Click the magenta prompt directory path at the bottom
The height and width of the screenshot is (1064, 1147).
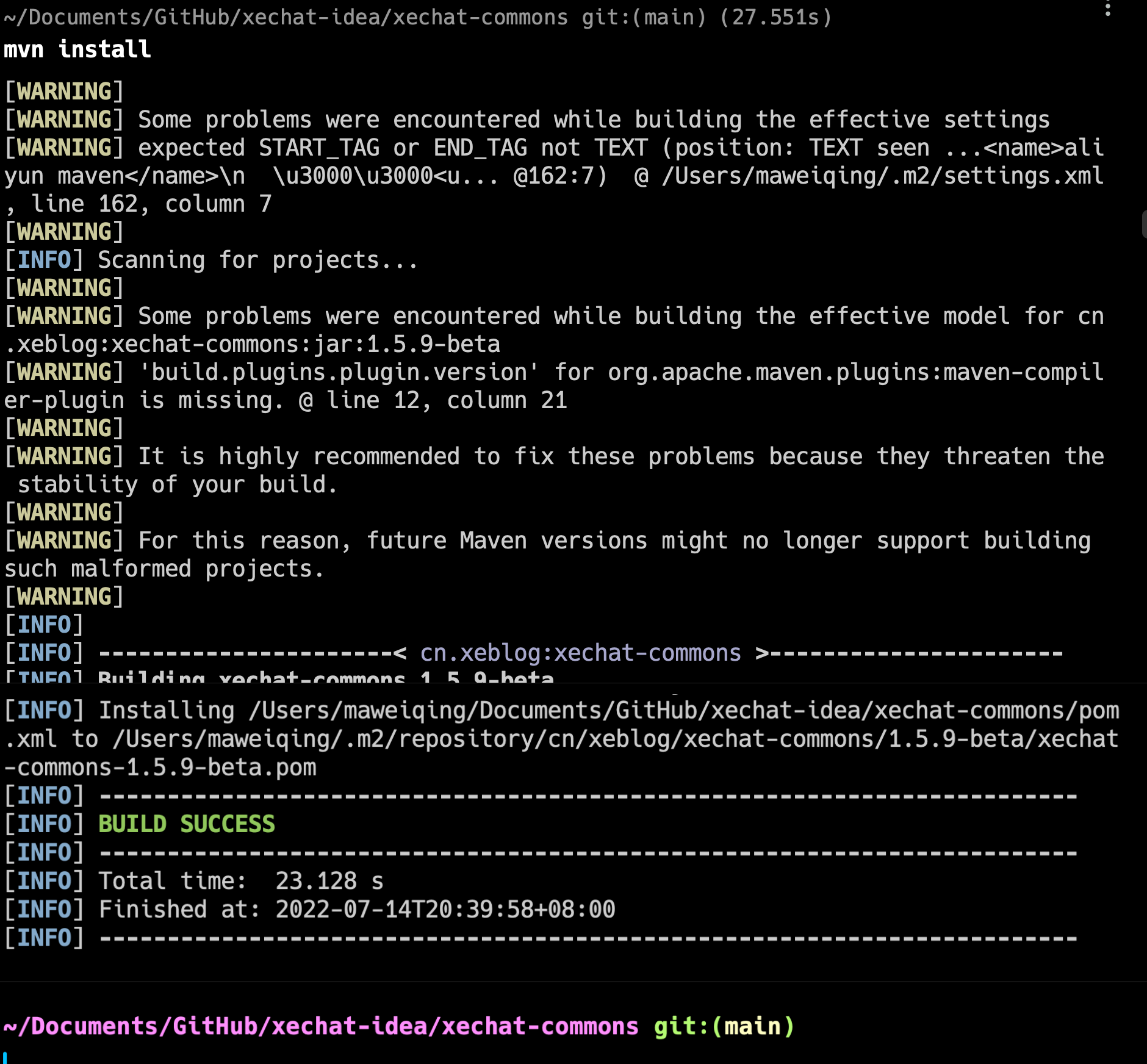pos(321,1027)
